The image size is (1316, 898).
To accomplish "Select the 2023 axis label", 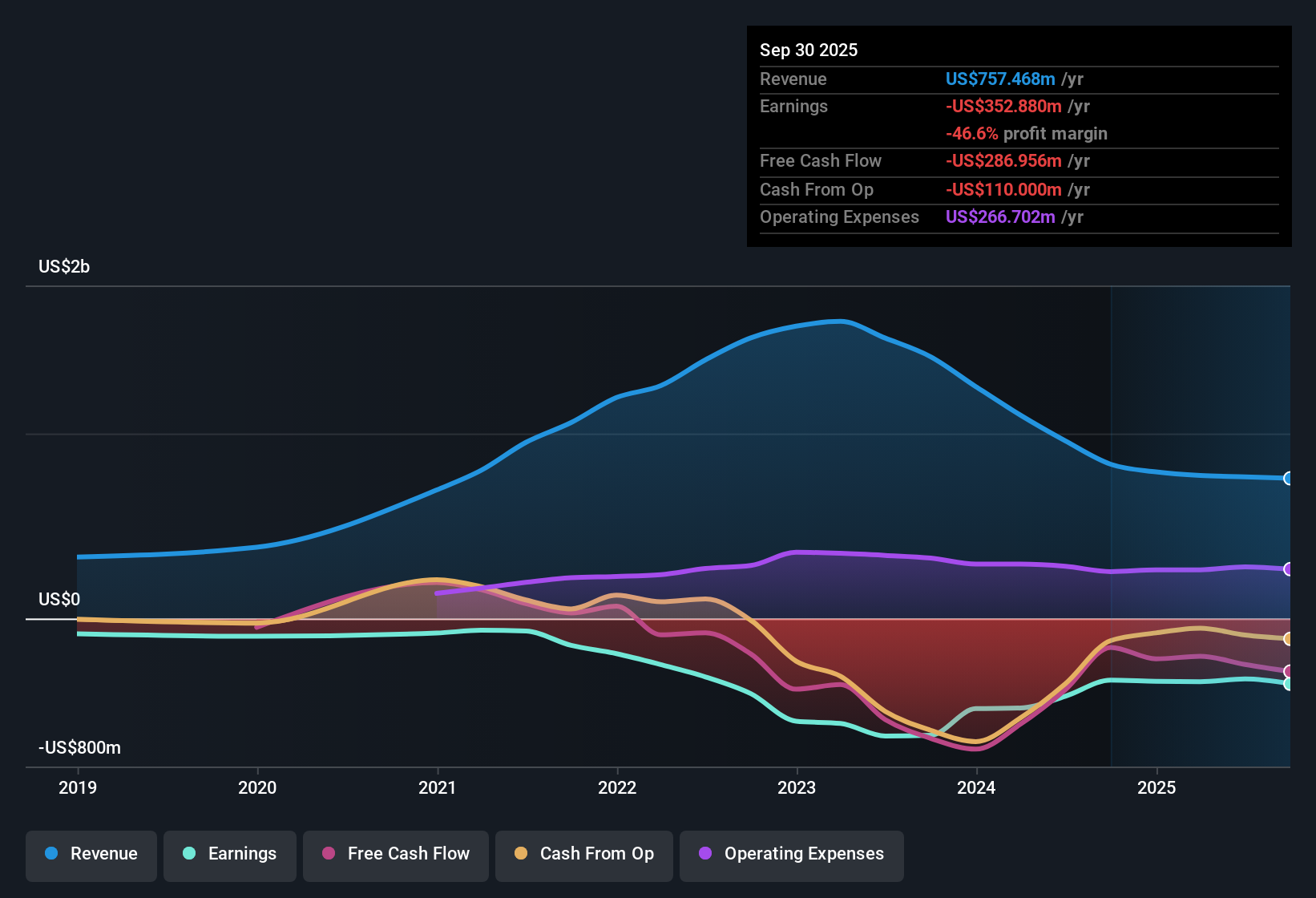I will tap(796, 788).
